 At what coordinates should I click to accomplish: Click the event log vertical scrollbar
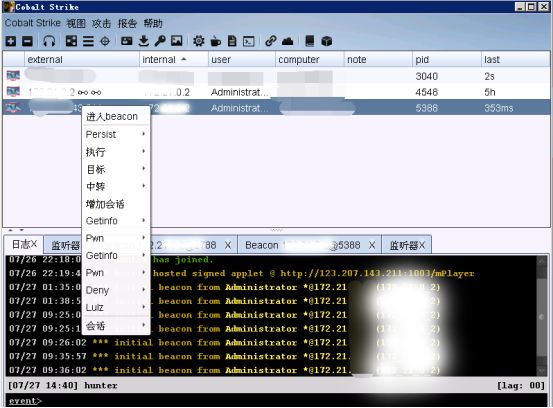pos(541,316)
